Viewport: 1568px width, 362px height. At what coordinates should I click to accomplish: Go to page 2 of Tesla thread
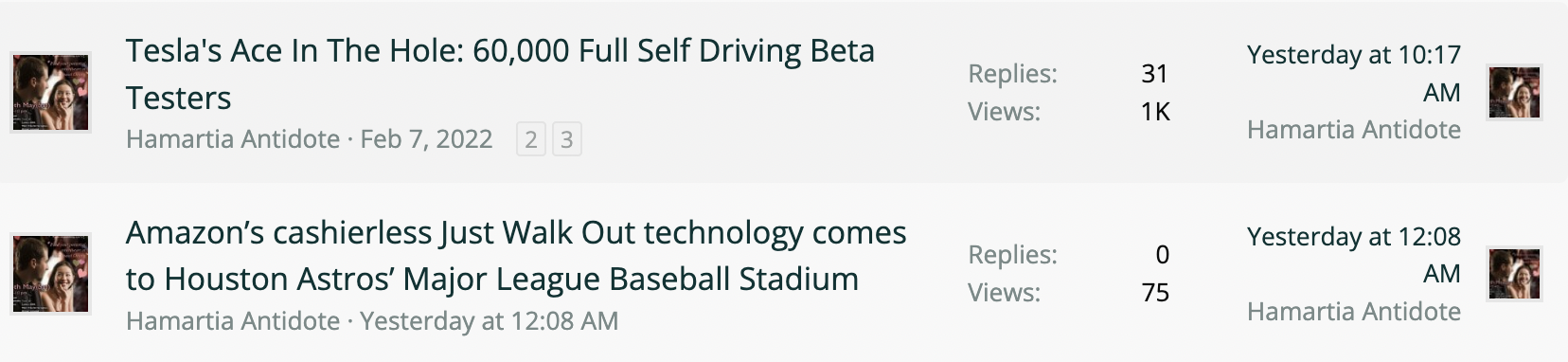pos(531,140)
